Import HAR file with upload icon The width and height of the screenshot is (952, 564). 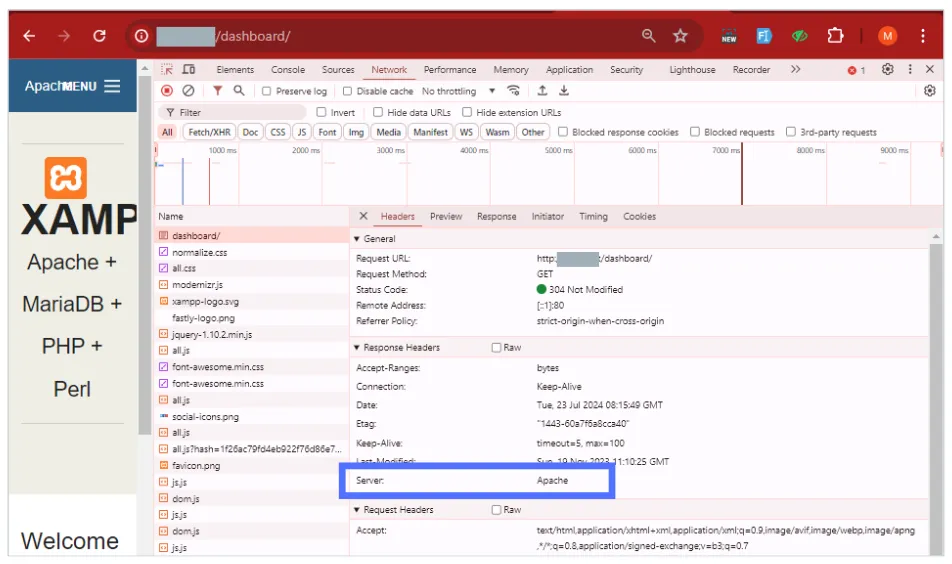coord(542,90)
